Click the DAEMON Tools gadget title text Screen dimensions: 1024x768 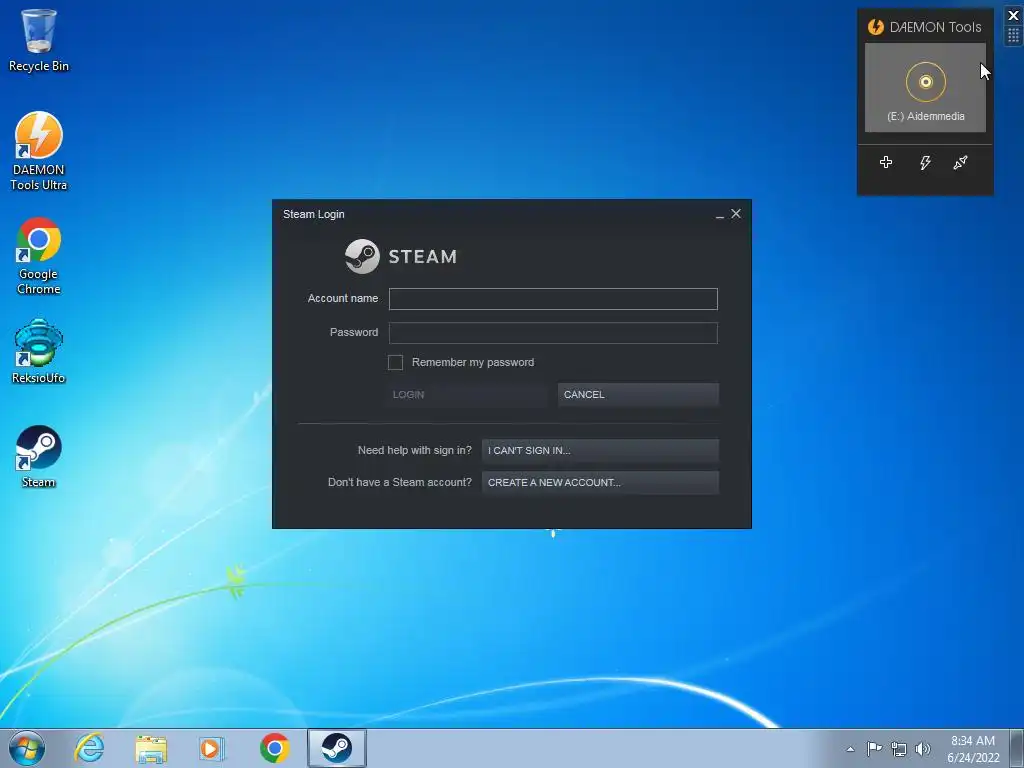tap(935, 27)
